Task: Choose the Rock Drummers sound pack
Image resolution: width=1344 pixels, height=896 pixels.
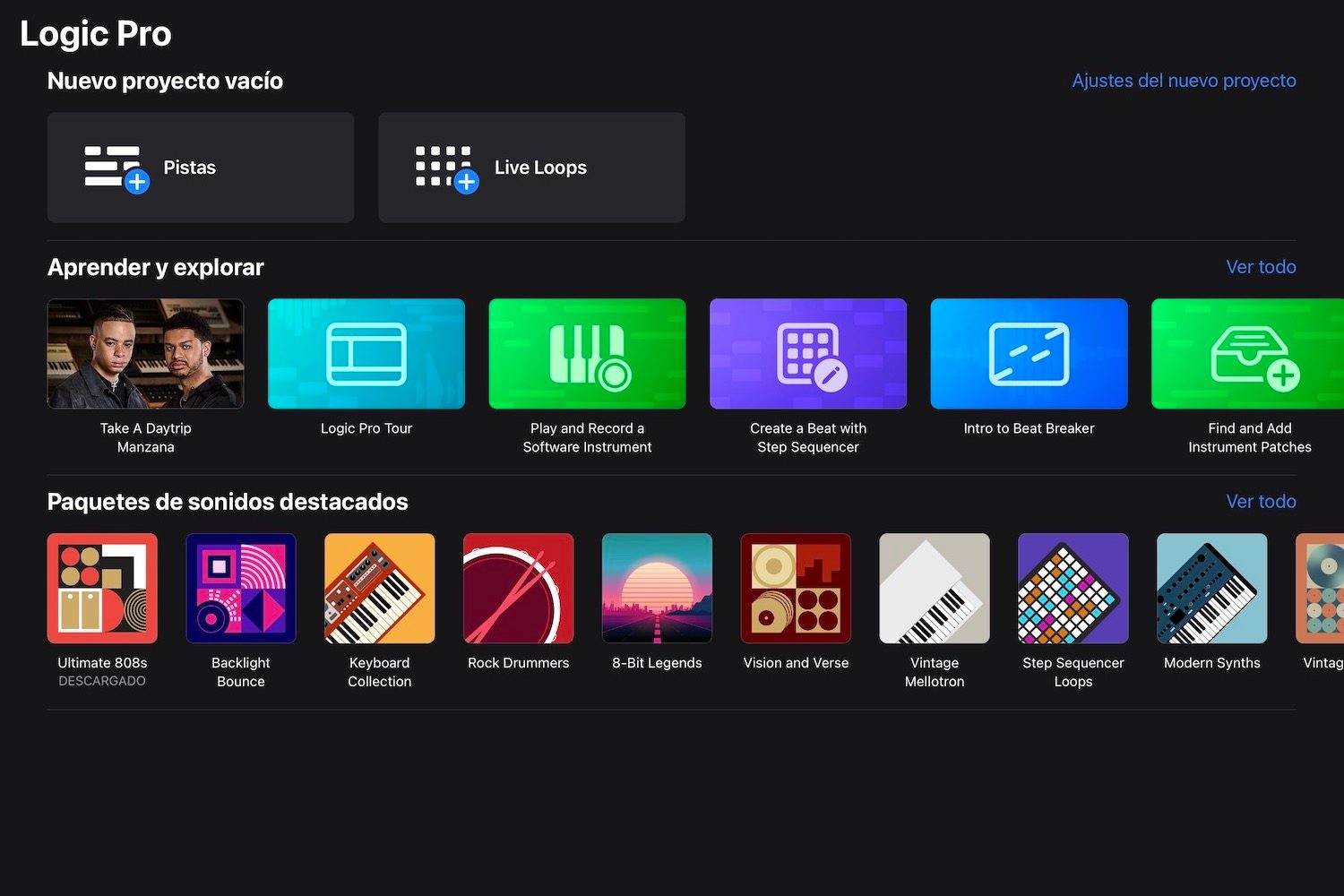Action: pyautogui.click(x=518, y=589)
